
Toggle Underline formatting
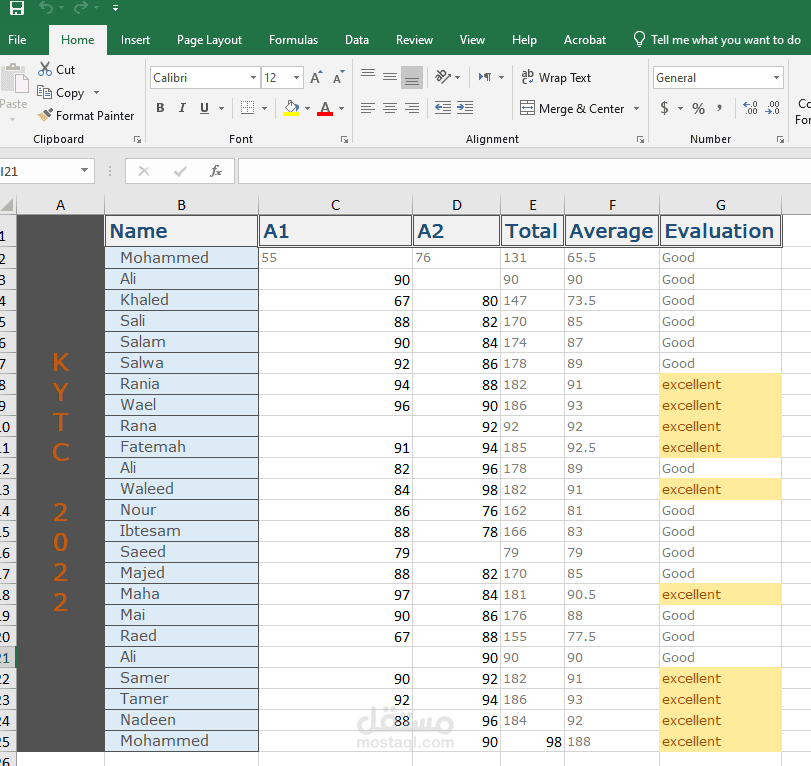204,108
